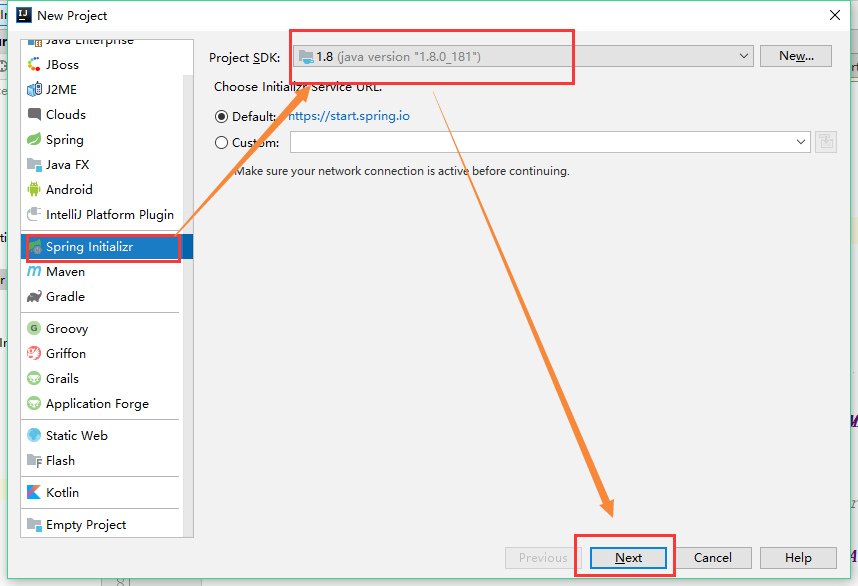858x586 pixels.
Task: Select Kotlin project type label
Action: click(x=62, y=492)
